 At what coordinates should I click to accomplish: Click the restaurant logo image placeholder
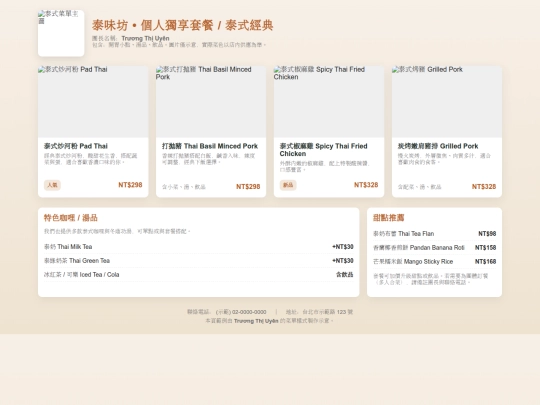61,33
